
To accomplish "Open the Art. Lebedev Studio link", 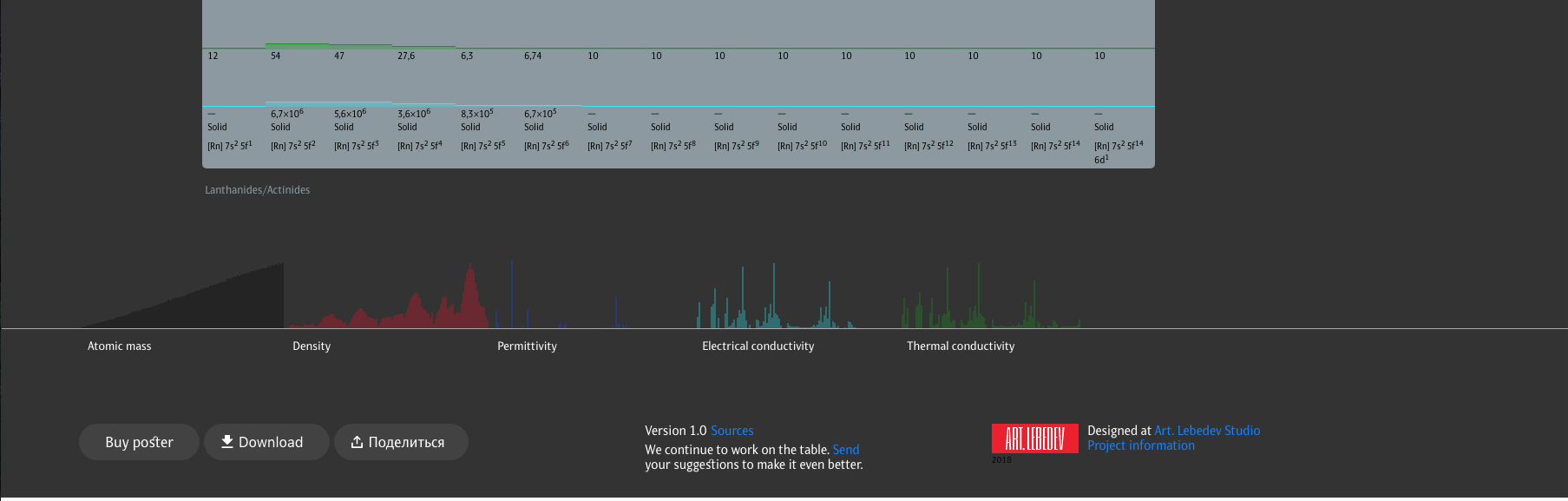I will [x=1206, y=431].
